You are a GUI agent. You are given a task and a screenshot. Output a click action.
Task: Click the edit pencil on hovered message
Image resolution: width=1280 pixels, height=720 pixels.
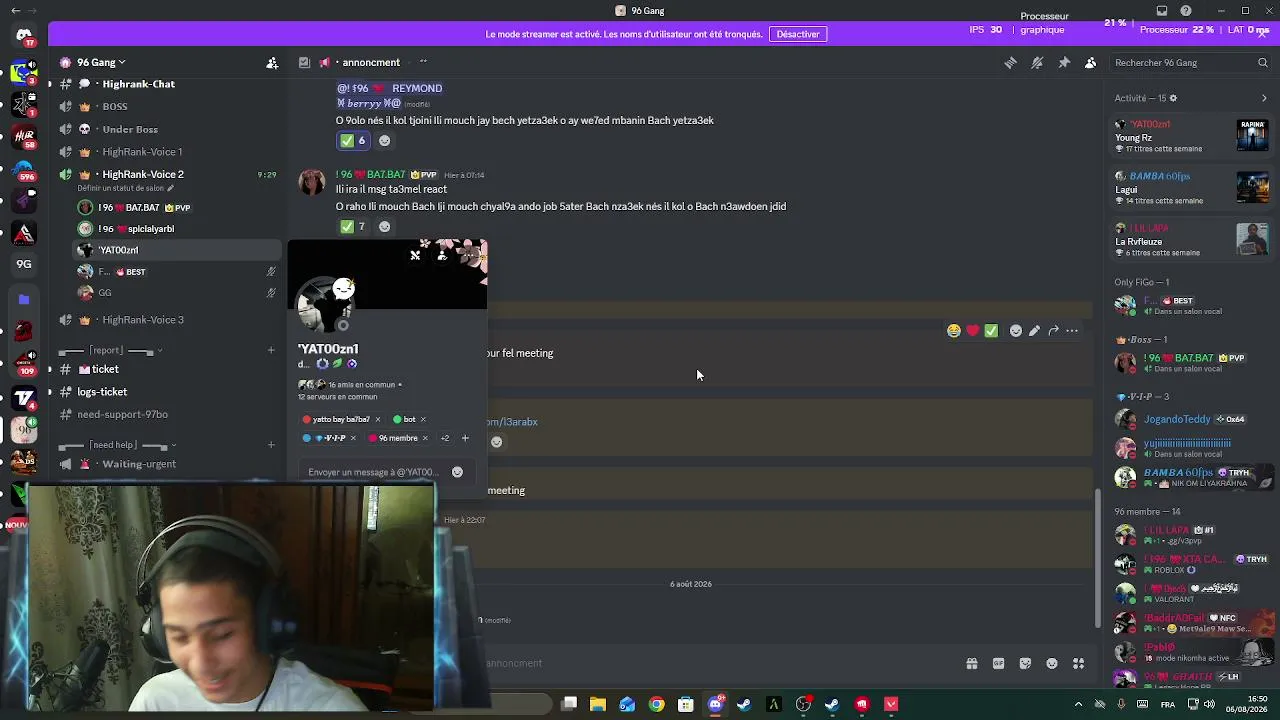[1034, 331]
